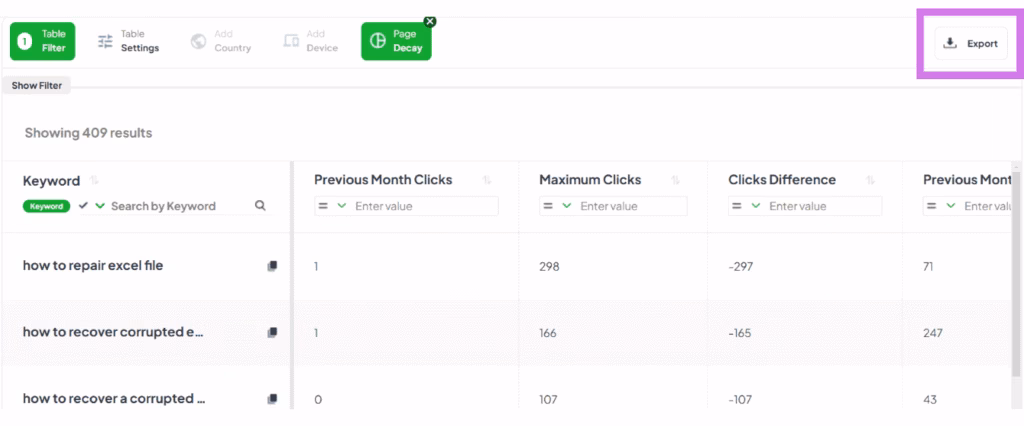Screen dimensions: 1024x426
Task: Click the Add Device icon
Action: tap(291, 41)
